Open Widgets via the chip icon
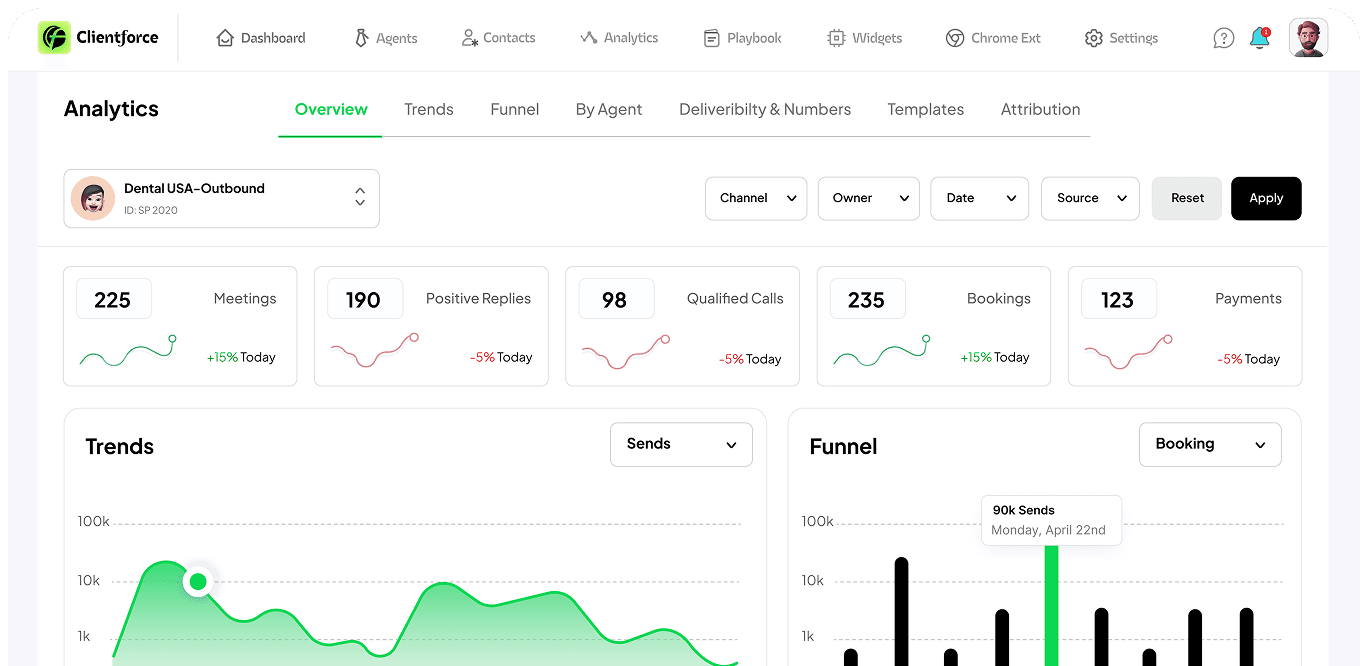The image size is (1368, 666). tap(836, 38)
